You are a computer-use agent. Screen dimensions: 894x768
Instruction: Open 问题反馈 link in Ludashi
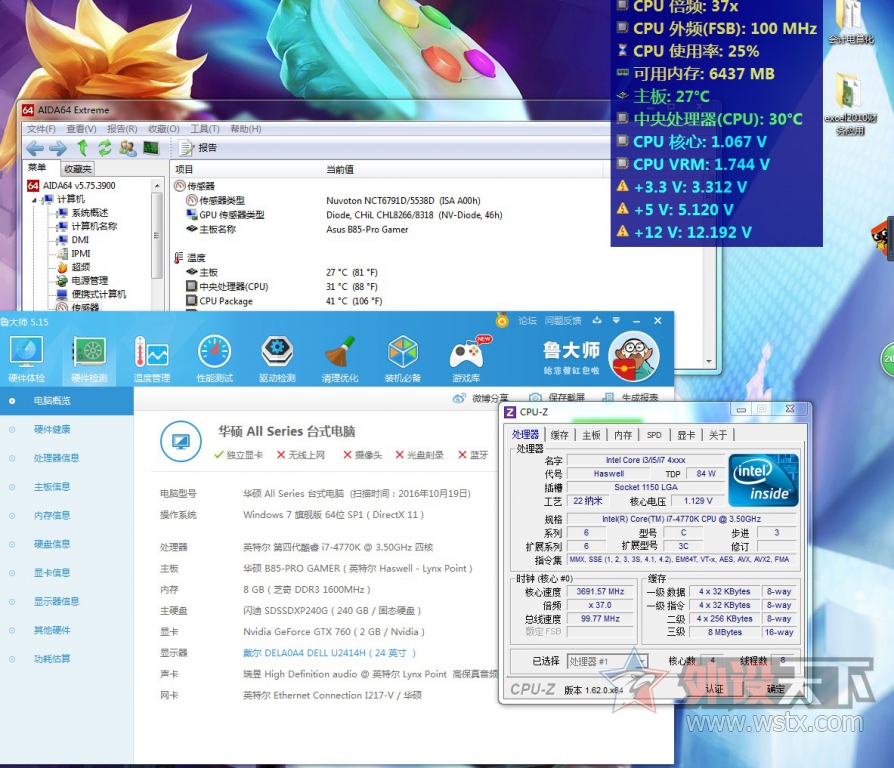point(563,321)
